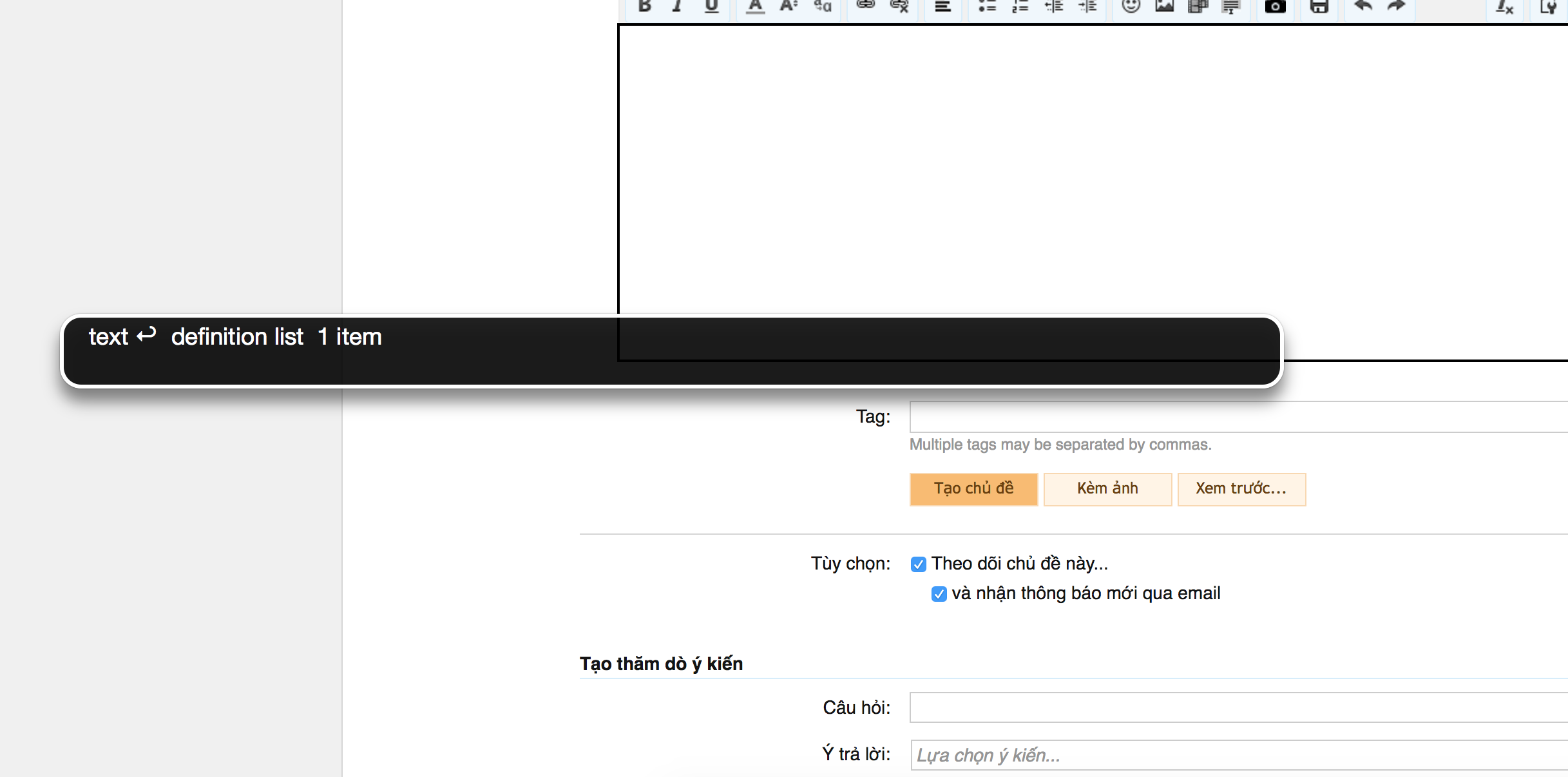The height and width of the screenshot is (777, 1568).
Task: Open the text color picker
Action: (754, 6)
